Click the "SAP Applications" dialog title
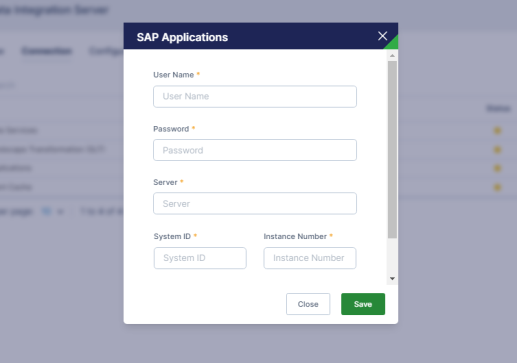Viewport: 517px width, 363px height. click(x=182, y=37)
